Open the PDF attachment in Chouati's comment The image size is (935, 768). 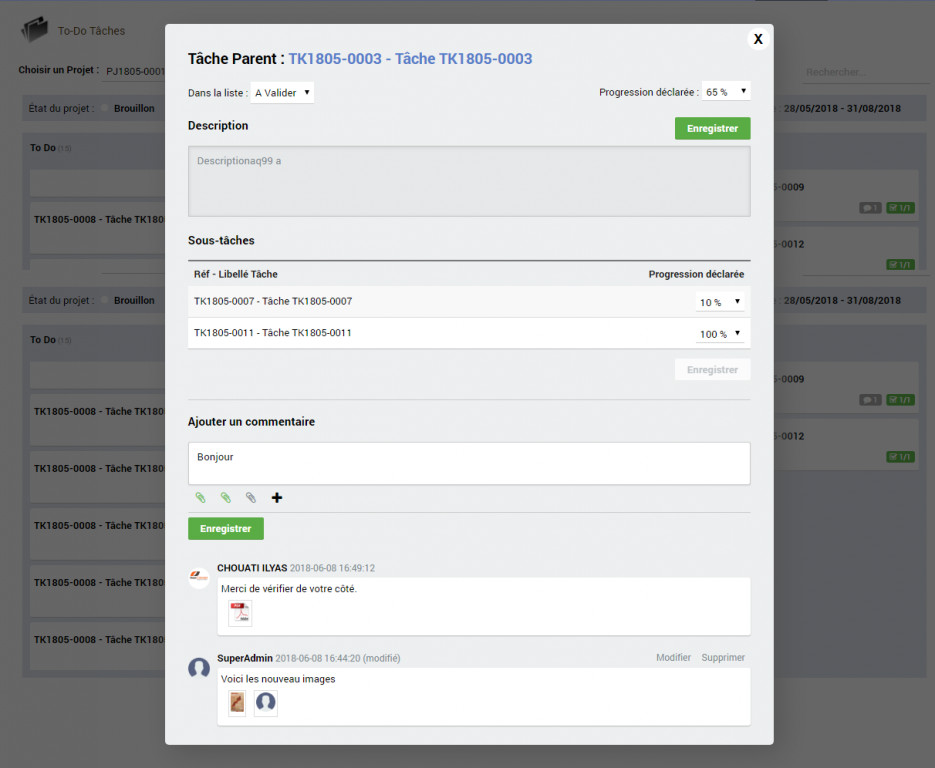click(240, 613)
